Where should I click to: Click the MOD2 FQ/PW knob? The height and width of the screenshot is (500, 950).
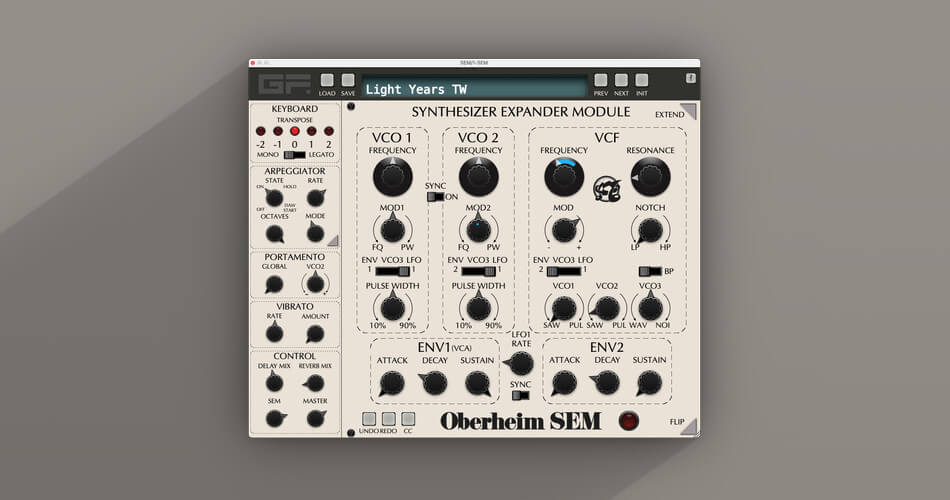click(479, 230)
